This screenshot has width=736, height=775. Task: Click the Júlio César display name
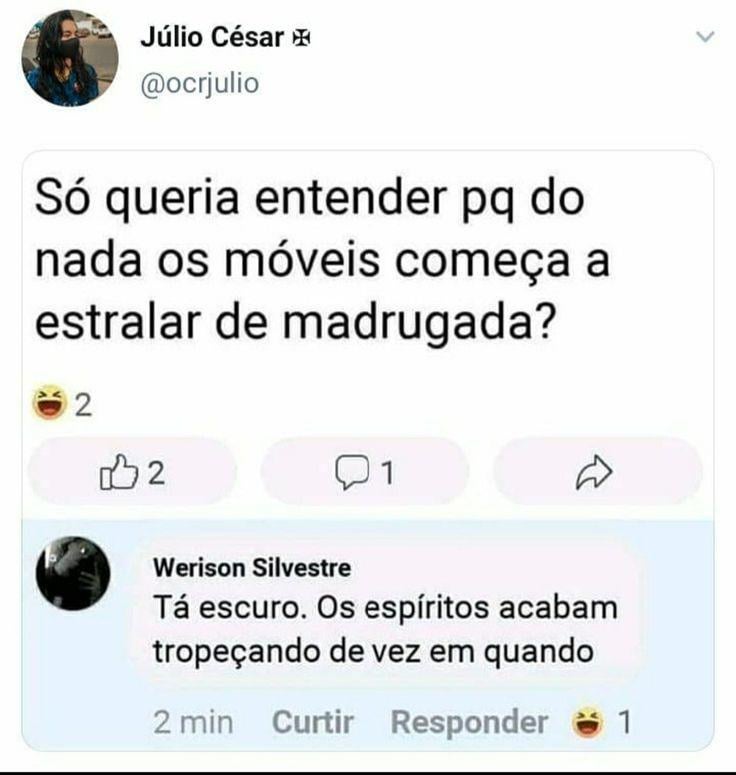click(212, 37)
